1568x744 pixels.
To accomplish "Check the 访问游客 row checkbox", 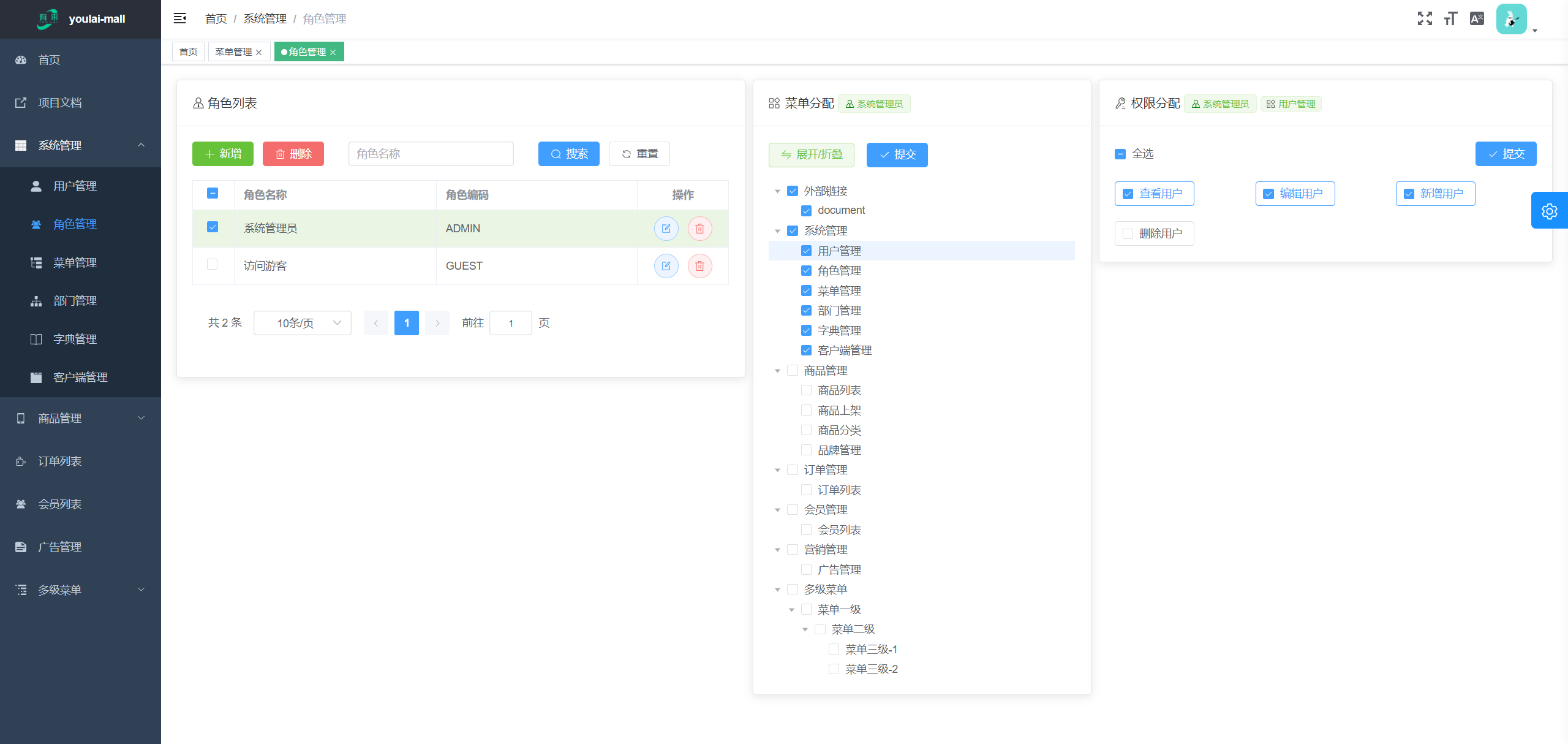I will click(x=213, y=264).
